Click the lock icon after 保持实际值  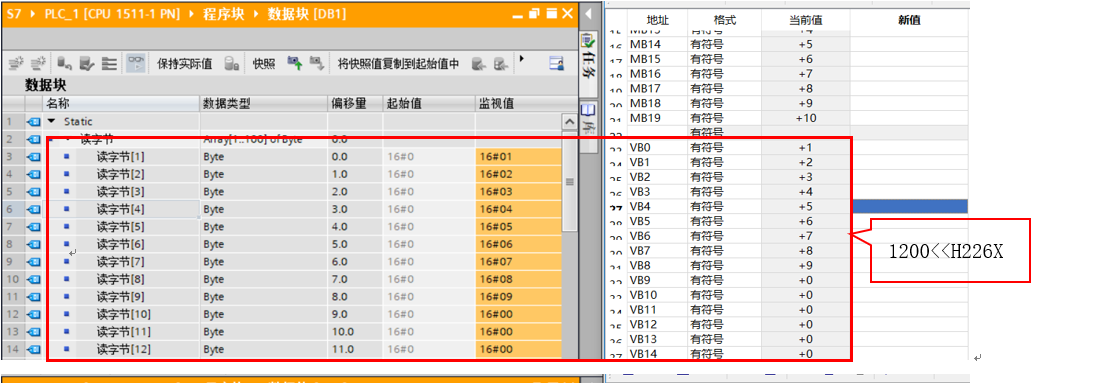click(232, 64)
